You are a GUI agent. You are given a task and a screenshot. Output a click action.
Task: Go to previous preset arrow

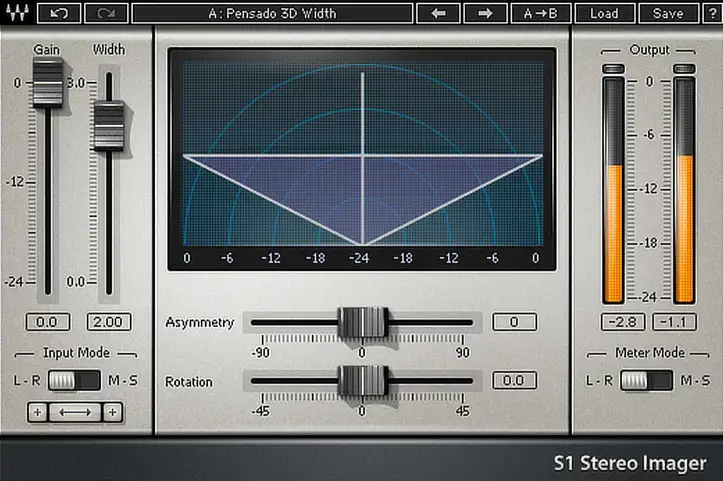point(438,13)
